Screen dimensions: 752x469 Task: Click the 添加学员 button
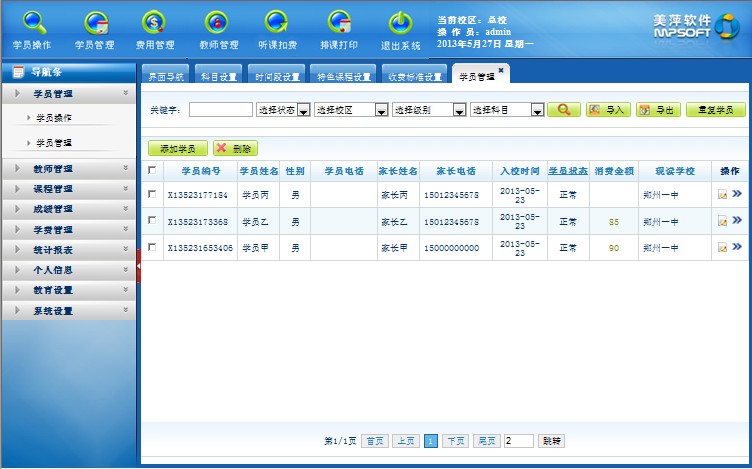[177, 148]
